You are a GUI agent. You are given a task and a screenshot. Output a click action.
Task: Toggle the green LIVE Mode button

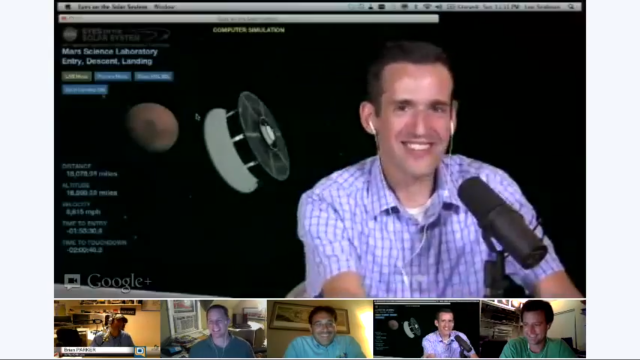(x=76, y=76)
